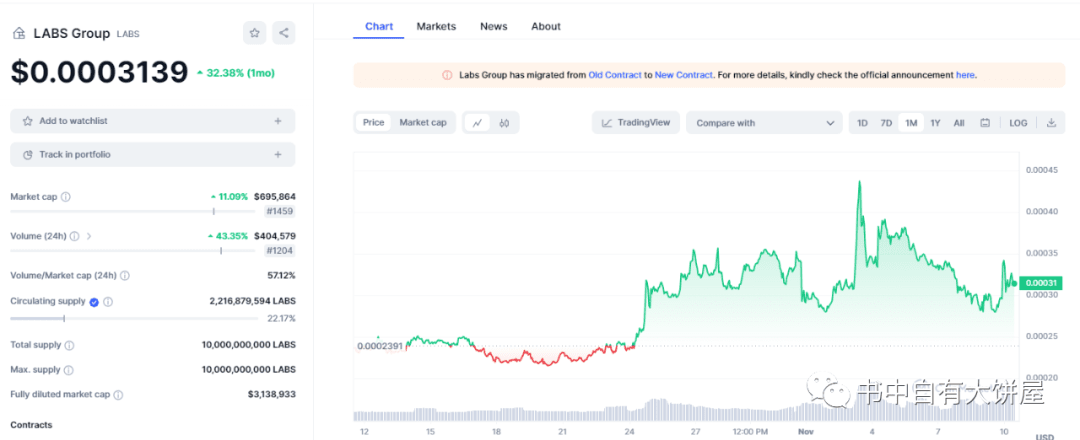
Task: Track in portfolio button
Action: [x=153, y=155]
